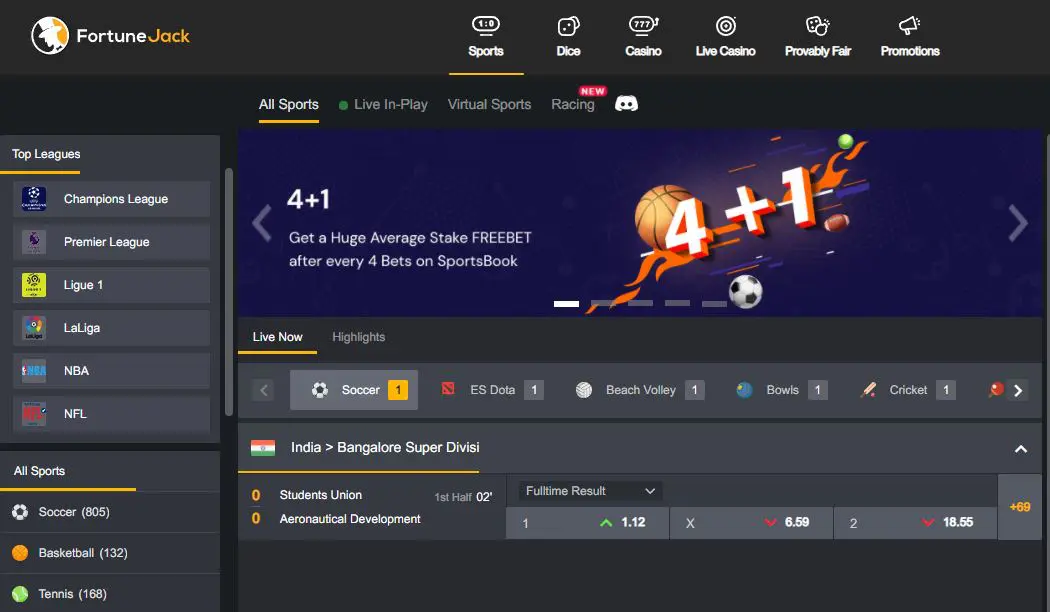This screenshot has height=612, width=1050.
Task: Expand the +69 more markets
Action: pos(1020,507)
